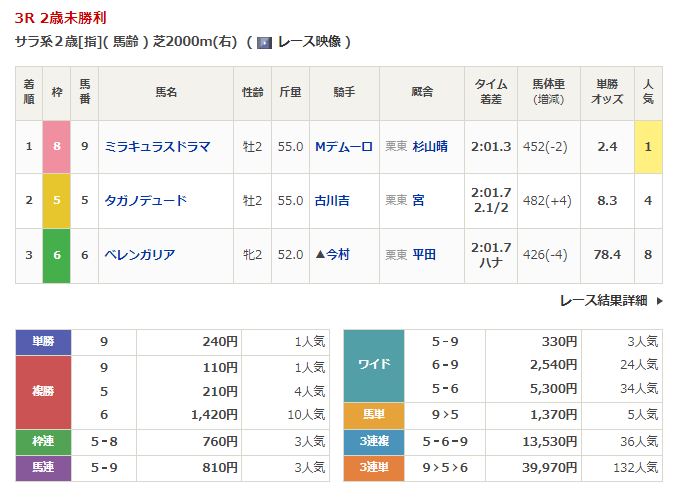Click the green frame number 6 cell
This screenshot has width=678, height=488.
pyautogui.click(x=57, y=255)
